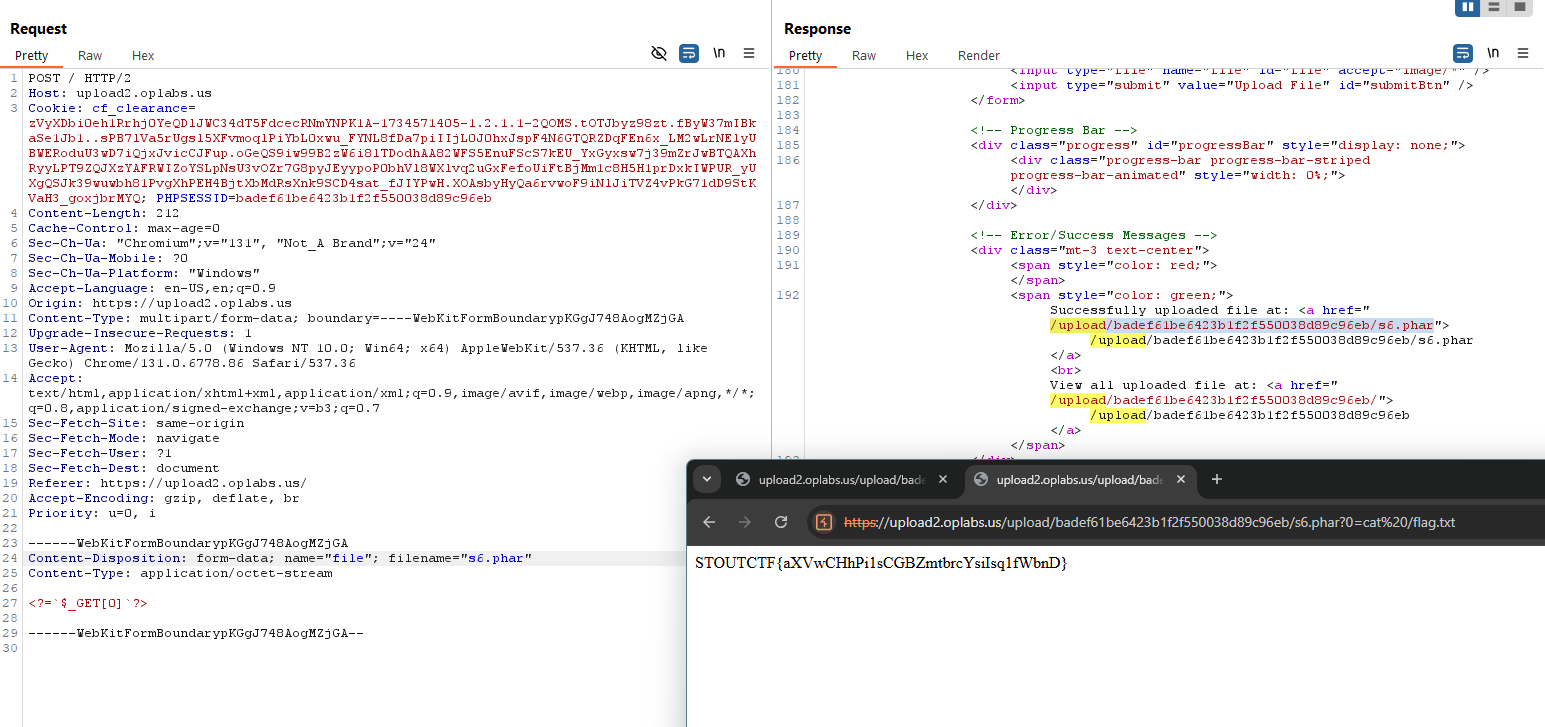Switch Request panel to Pretty tab
The image size is (1545, 727).
point(31,56)
